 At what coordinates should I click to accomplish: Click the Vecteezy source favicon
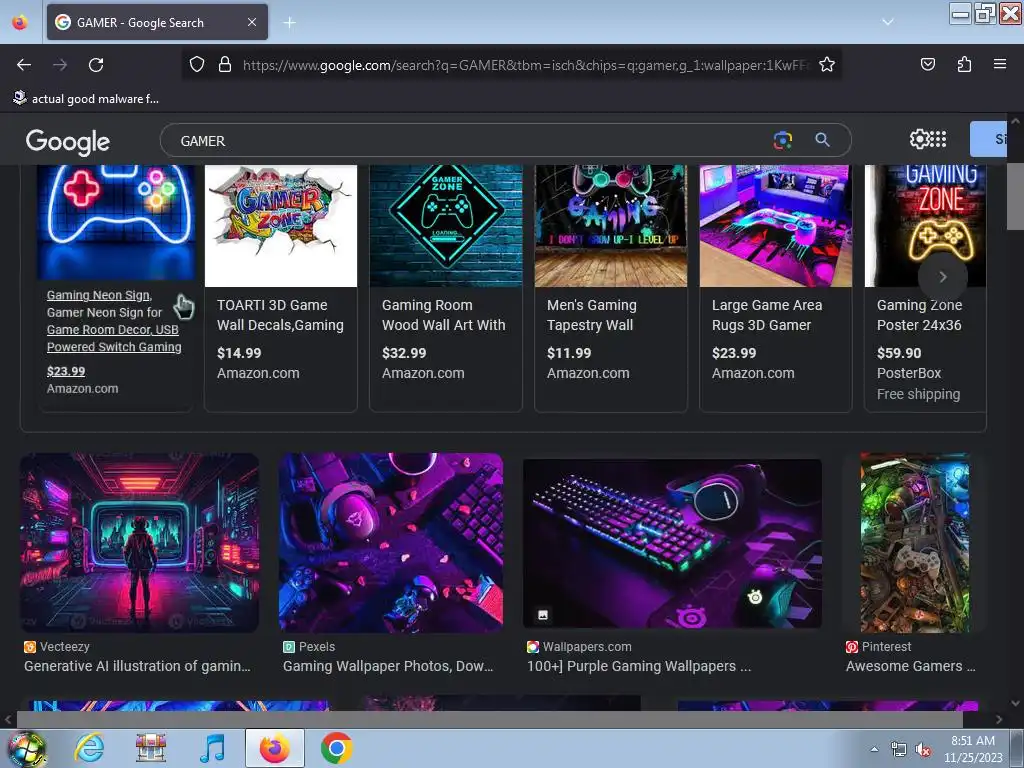[x=30, y=647]
